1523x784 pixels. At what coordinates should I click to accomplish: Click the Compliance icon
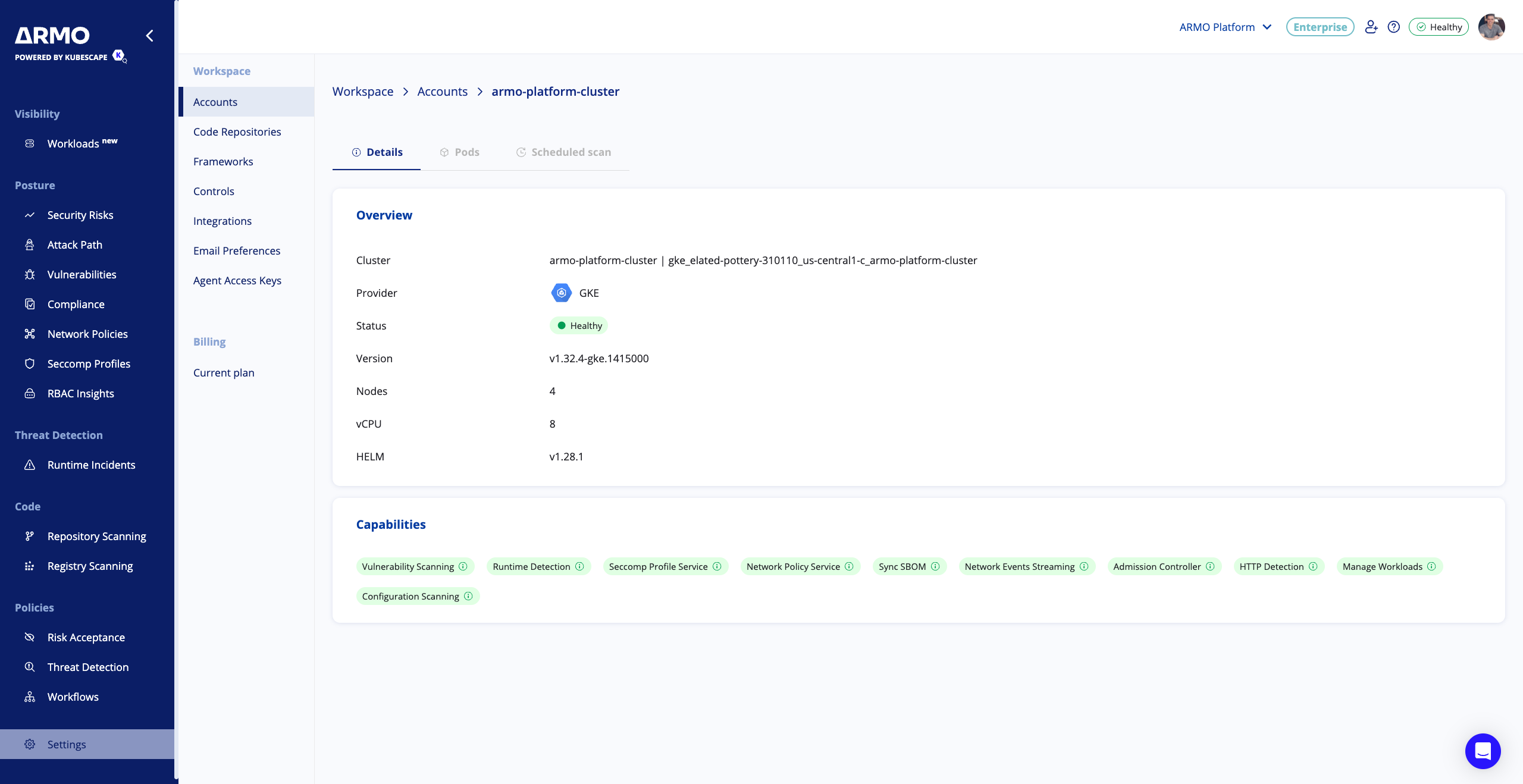coord(30,304)
